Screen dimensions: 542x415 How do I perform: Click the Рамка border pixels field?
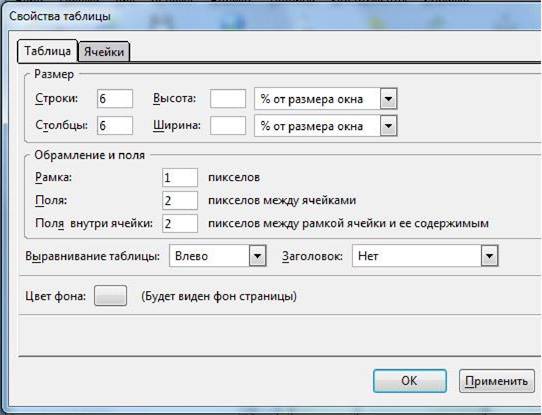[x=180, y=178]
